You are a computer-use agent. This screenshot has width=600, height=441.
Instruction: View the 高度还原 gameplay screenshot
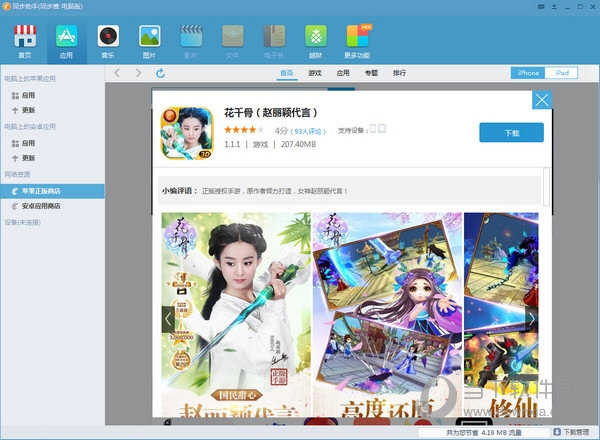[388, 315]
